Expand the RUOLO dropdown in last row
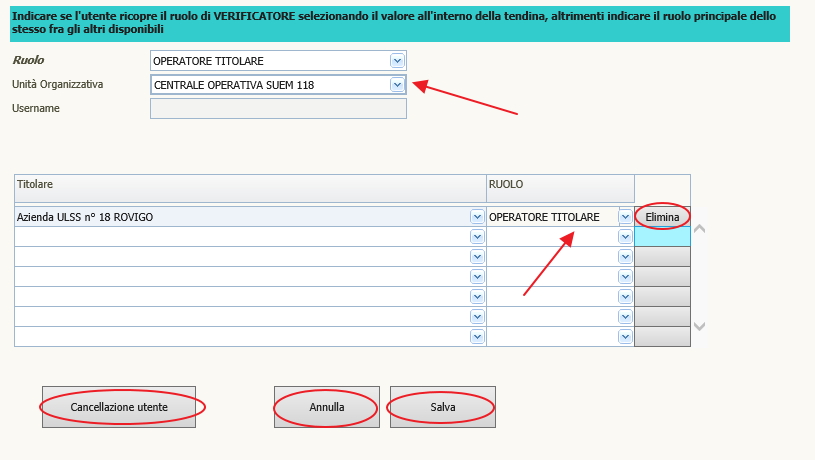Screen dimensions: 815x460 click(x=625, y=337)
